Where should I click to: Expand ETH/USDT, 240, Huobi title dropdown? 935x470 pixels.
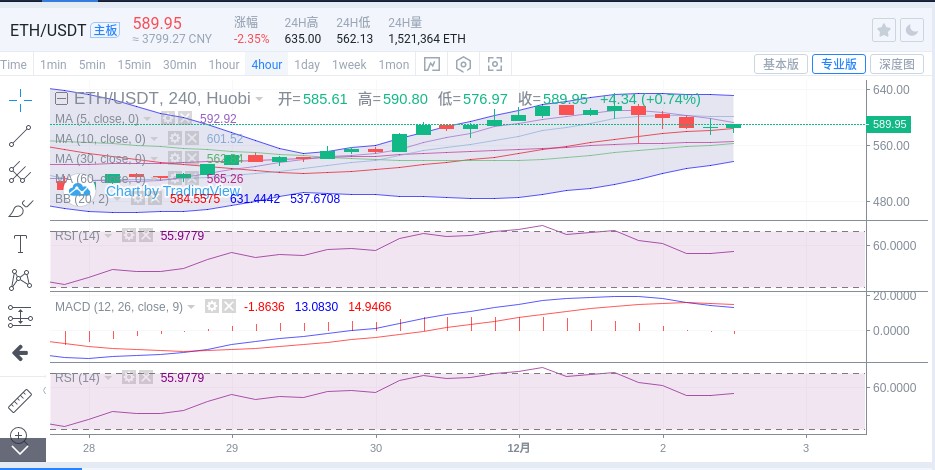pyautogui.click(x=259, y=99)
